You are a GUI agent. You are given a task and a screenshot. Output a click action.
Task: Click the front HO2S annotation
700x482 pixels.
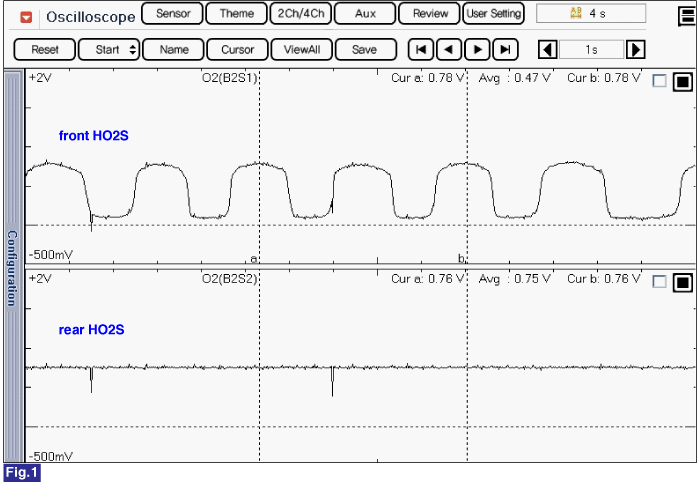tap(94, 136)
